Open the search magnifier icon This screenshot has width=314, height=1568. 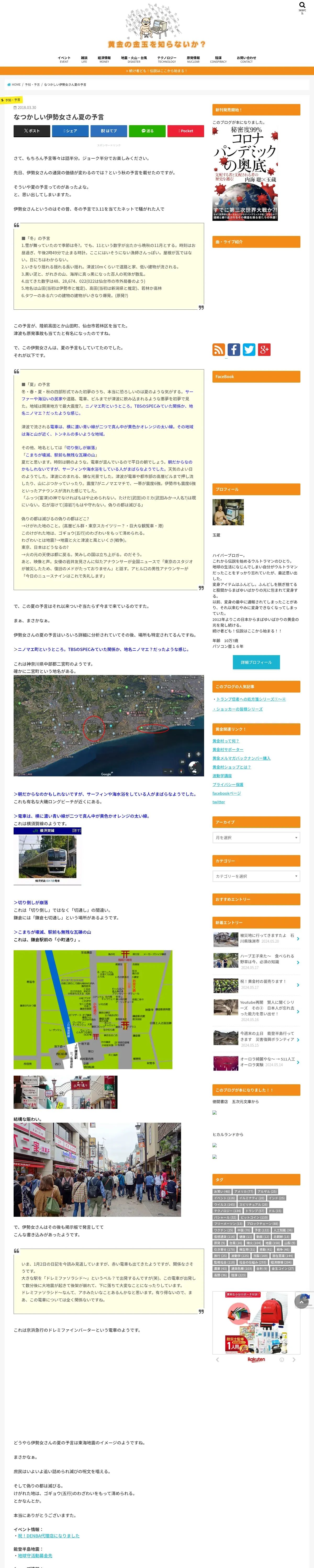coord(302,5)
